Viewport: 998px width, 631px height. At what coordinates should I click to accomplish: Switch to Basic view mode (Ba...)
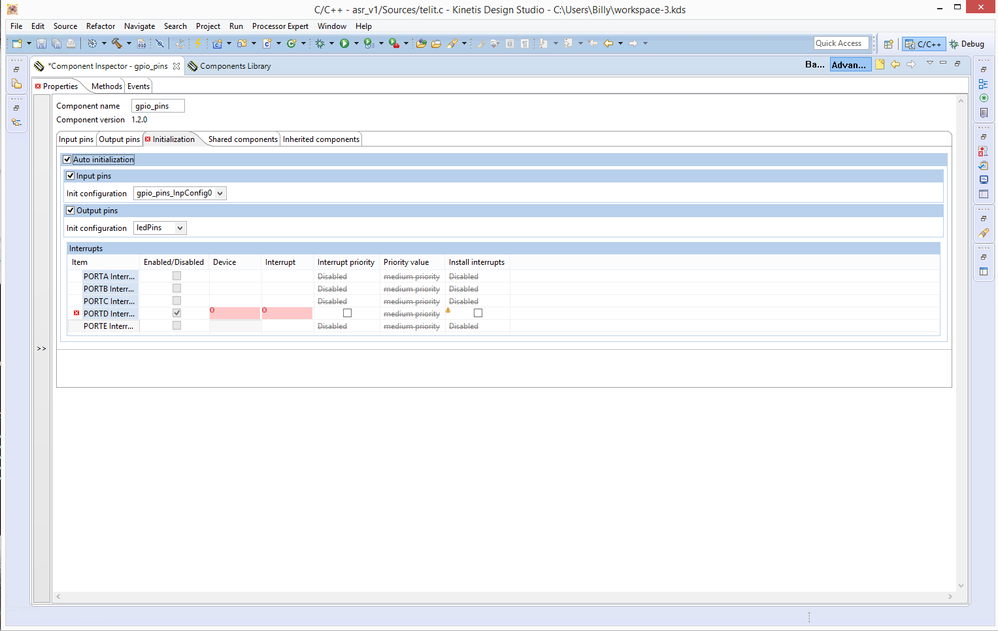(815, 65)
